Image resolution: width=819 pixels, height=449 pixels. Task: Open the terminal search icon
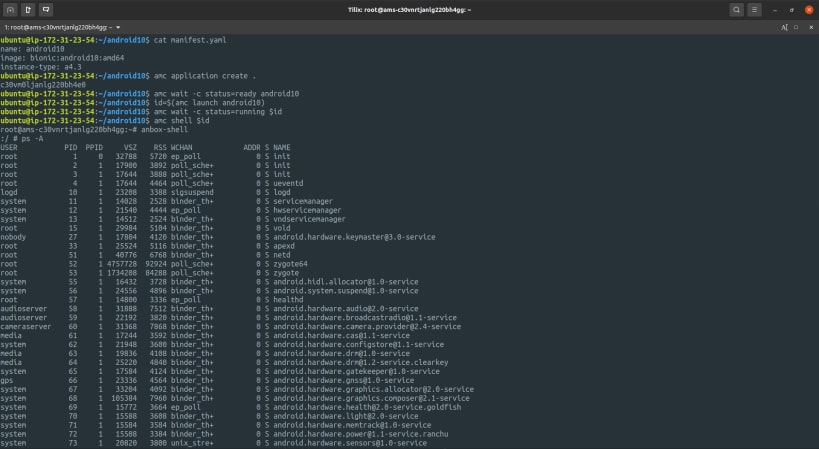736,9
